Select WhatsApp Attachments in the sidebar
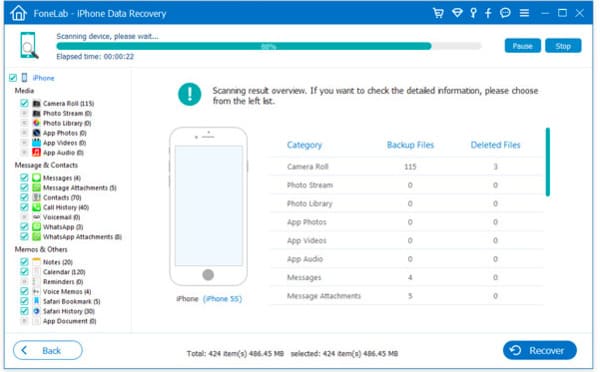Screen dimensions: 600x372 (82, 237)
